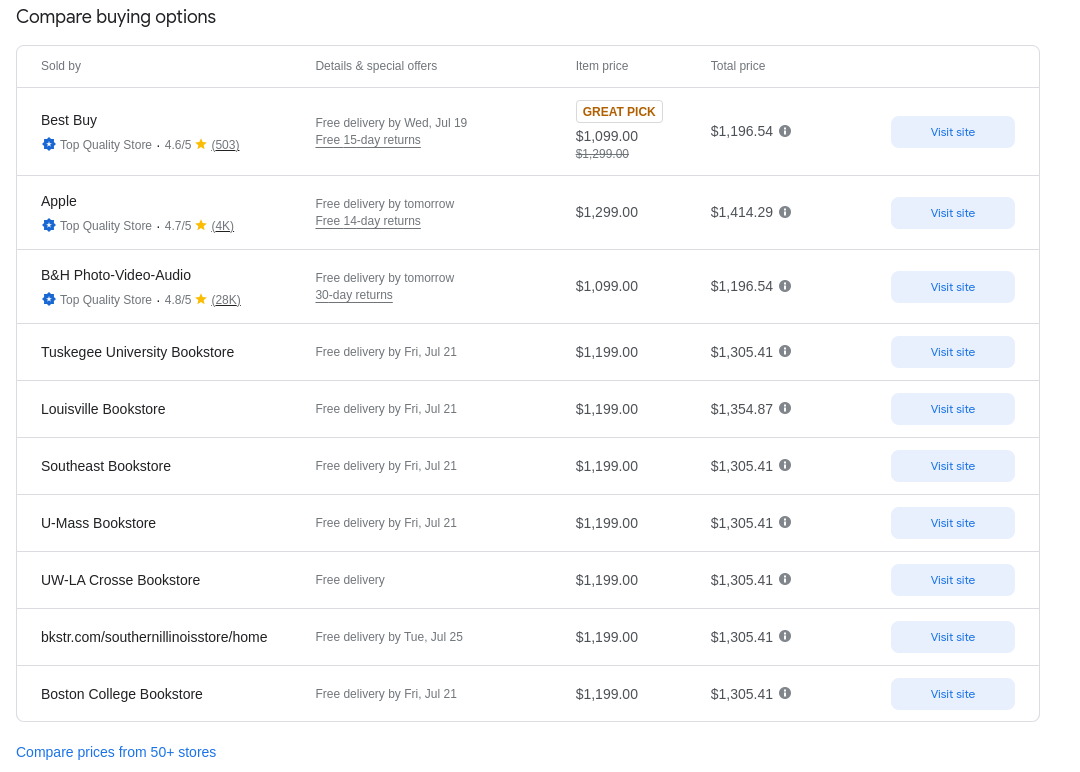Screen dimensions: 1080x772
Task: Click B&H 30-day returns link
Action: click(354, 295)
